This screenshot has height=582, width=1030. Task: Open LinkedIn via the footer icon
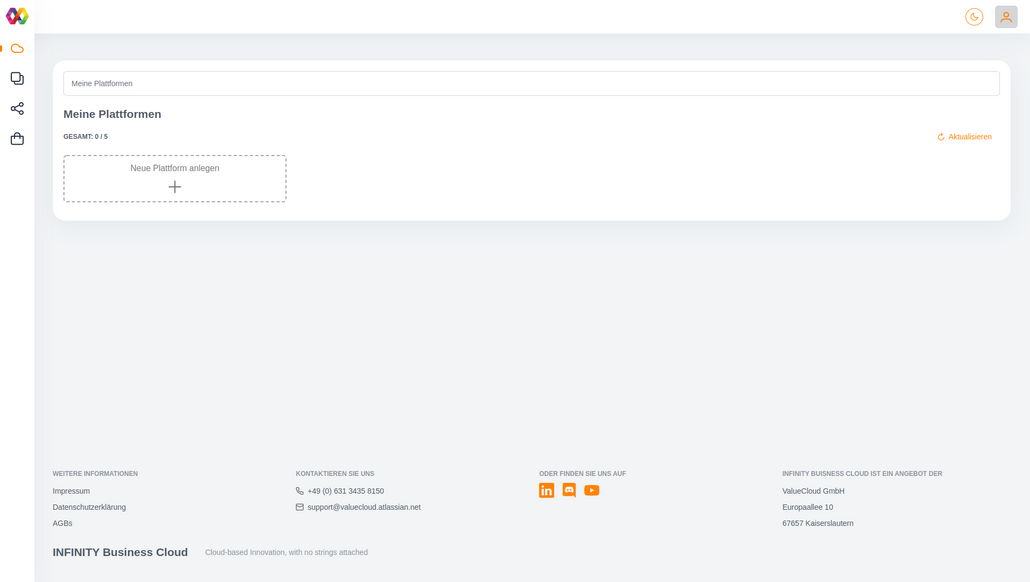click(546, 490)
